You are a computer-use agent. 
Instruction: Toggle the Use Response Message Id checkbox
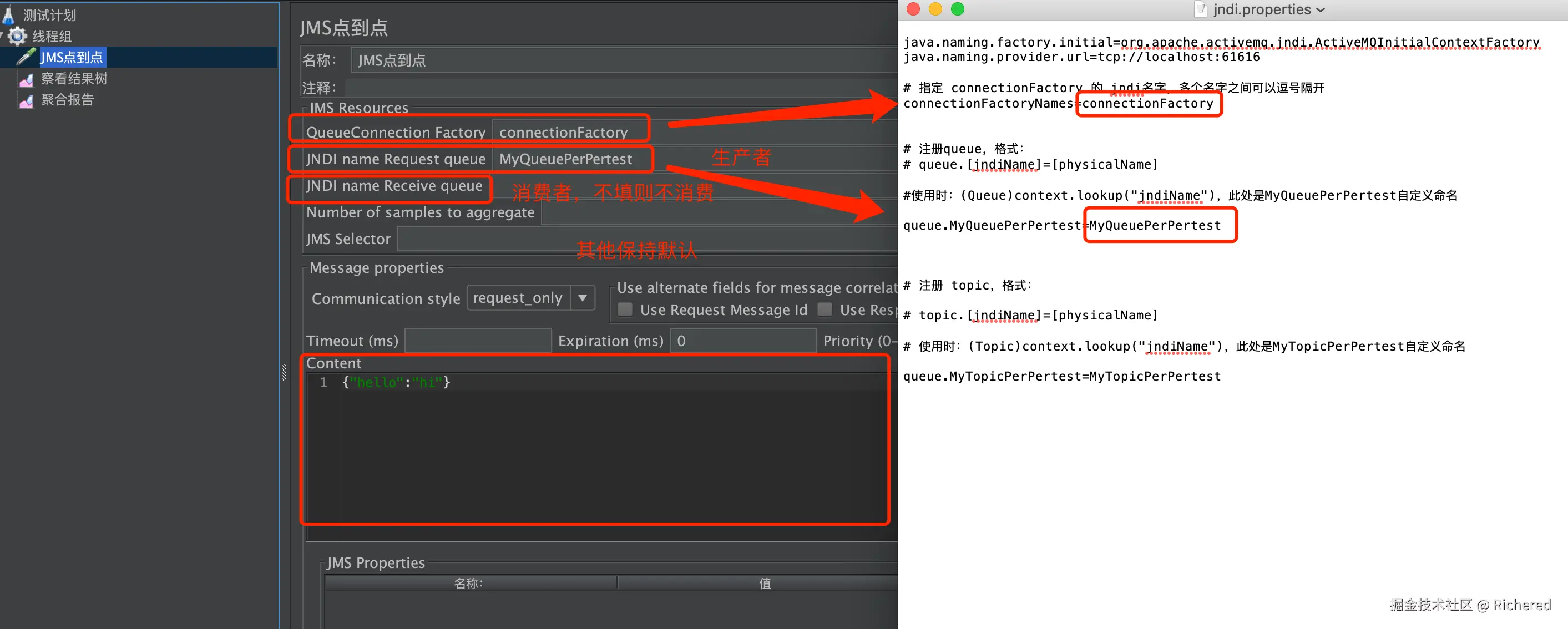824,310
